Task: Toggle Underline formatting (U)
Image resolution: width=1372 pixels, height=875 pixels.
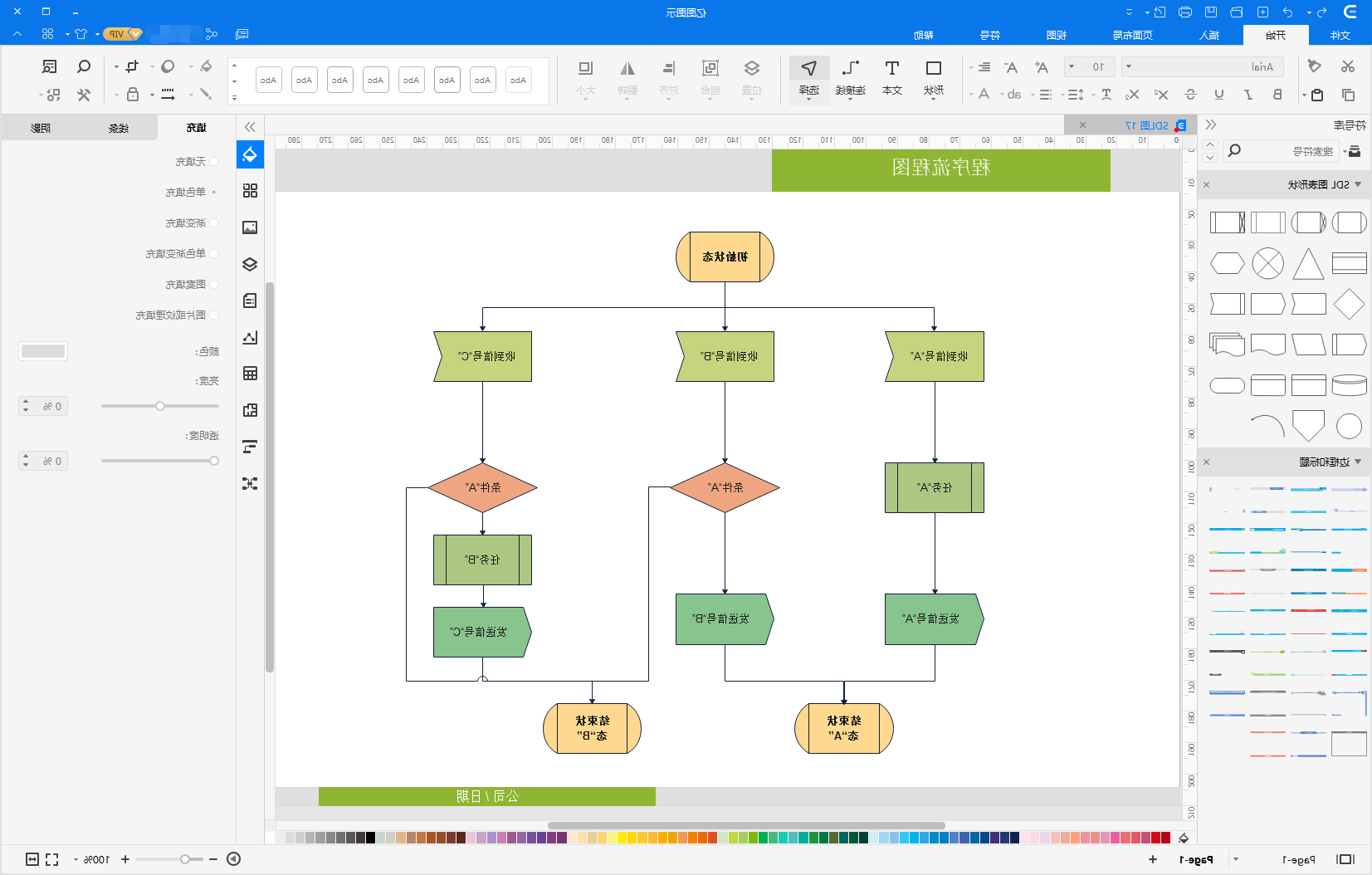Action: (1219, 95)
